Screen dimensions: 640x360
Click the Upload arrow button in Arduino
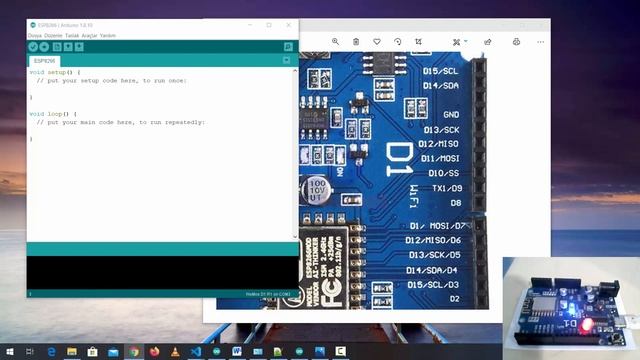[44, 47]
